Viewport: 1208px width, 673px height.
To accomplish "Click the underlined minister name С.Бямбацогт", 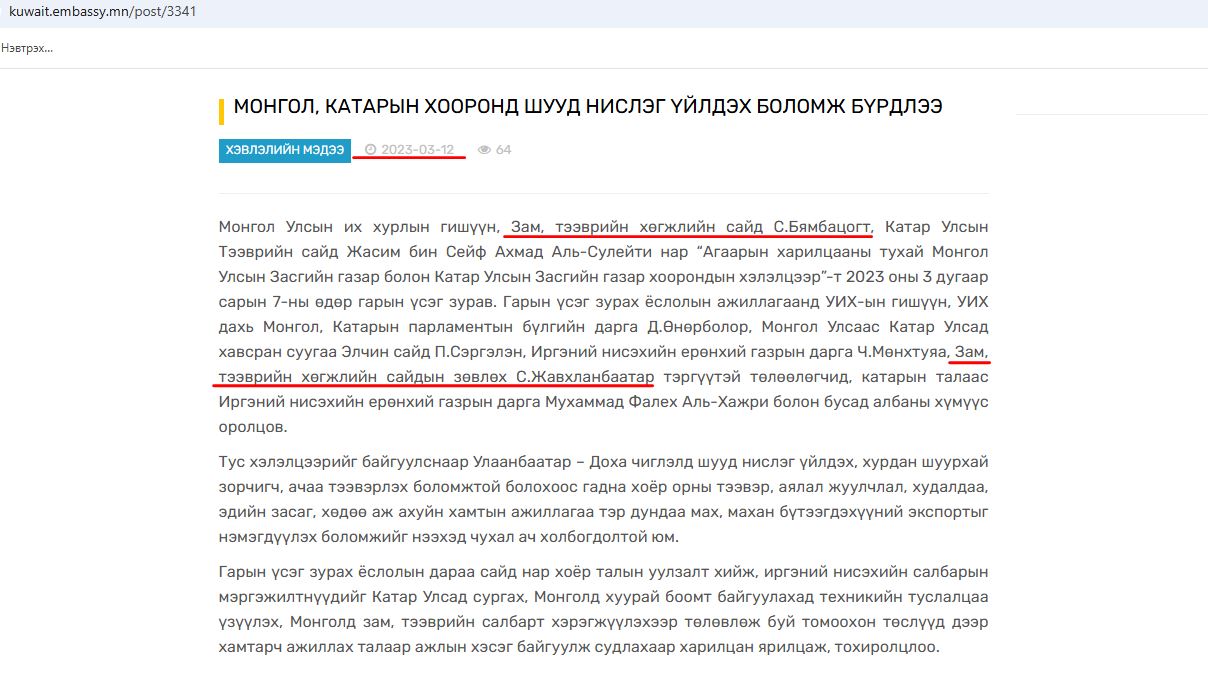I will tap(817, 226).
